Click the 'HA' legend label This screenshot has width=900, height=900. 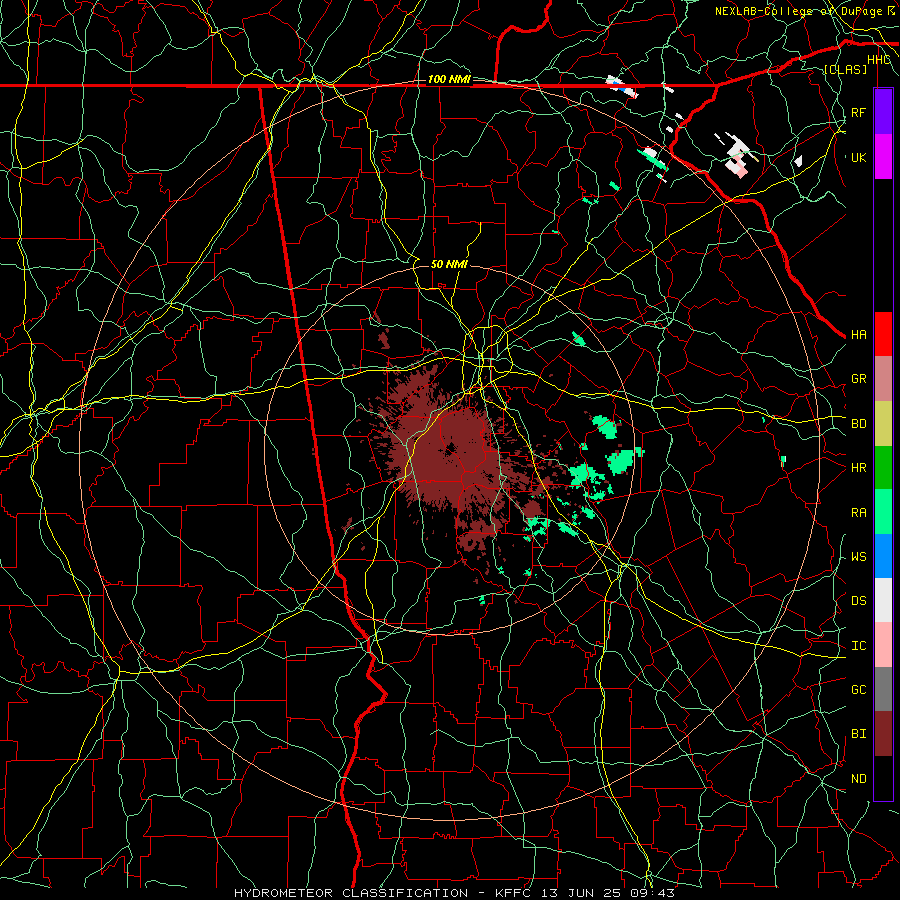tap(858, 335)
